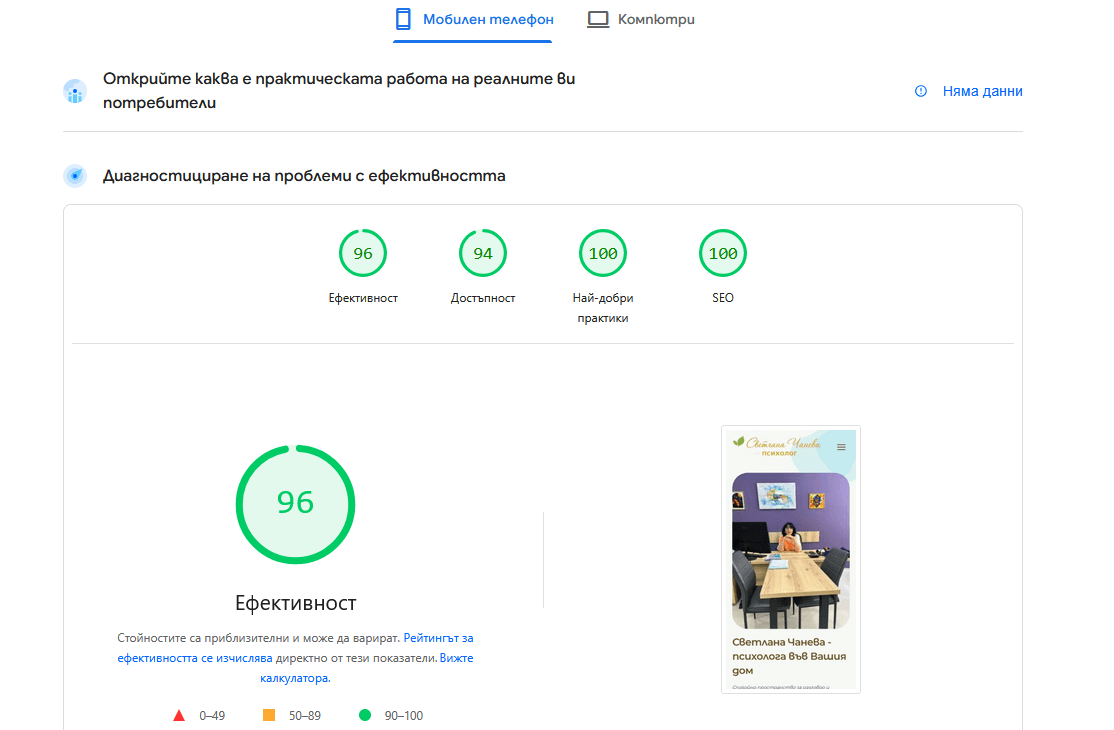This screenshot has width=1114, height=730.
Task: Click the info icon next to Няма данни
Action: coord(921,91)
